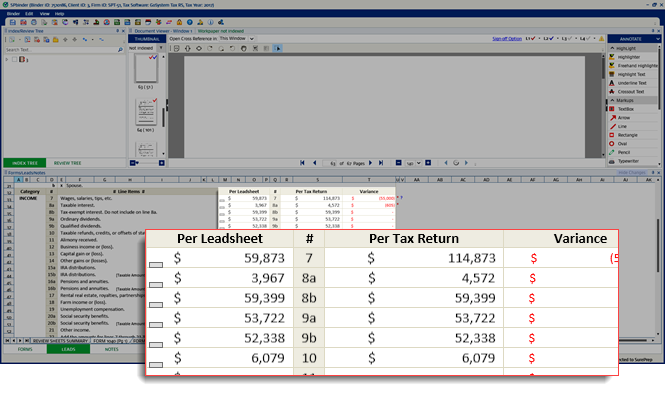Viewport: 665px width, 398px height.
Task: Click the Sign off Option link
Action: [x=507, y=39]
